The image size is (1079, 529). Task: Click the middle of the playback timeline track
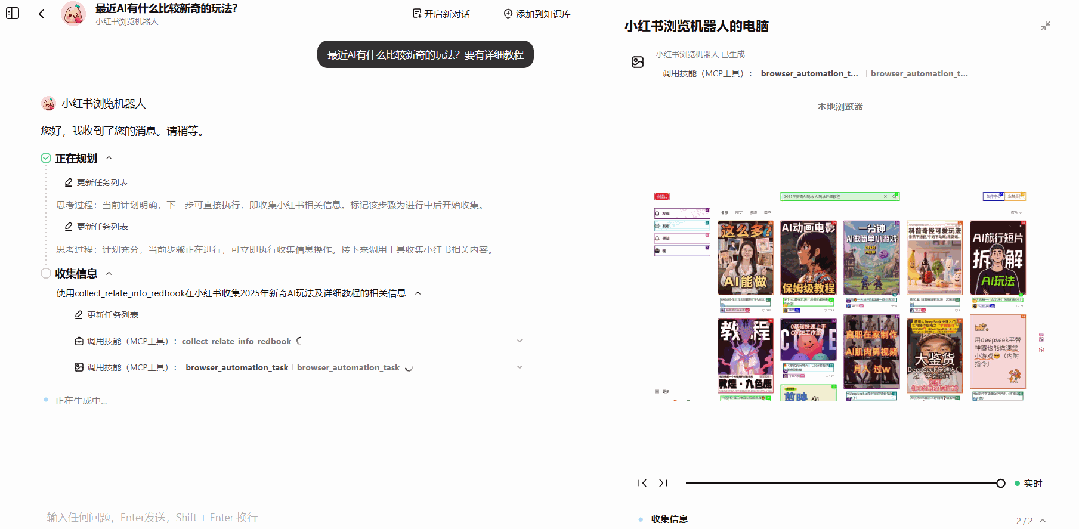point(843,484)
